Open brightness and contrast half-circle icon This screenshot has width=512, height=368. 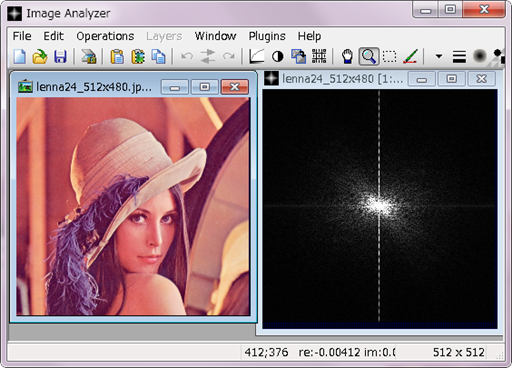tap(277, 57)
